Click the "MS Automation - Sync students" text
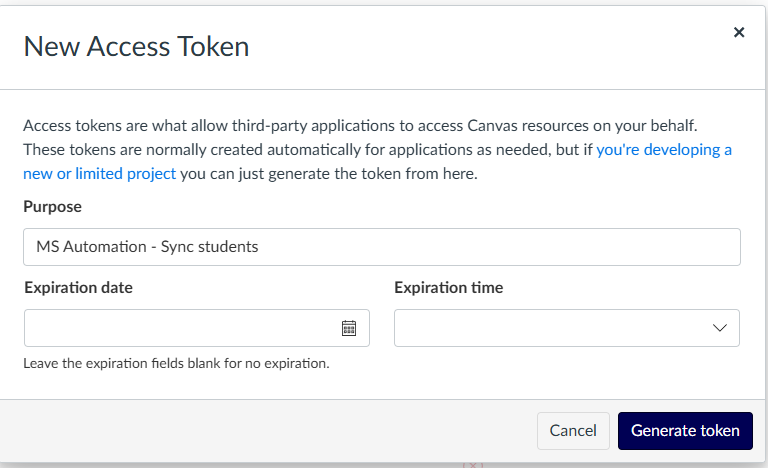This screenshot has width=768, height=468. click(147, 246)
